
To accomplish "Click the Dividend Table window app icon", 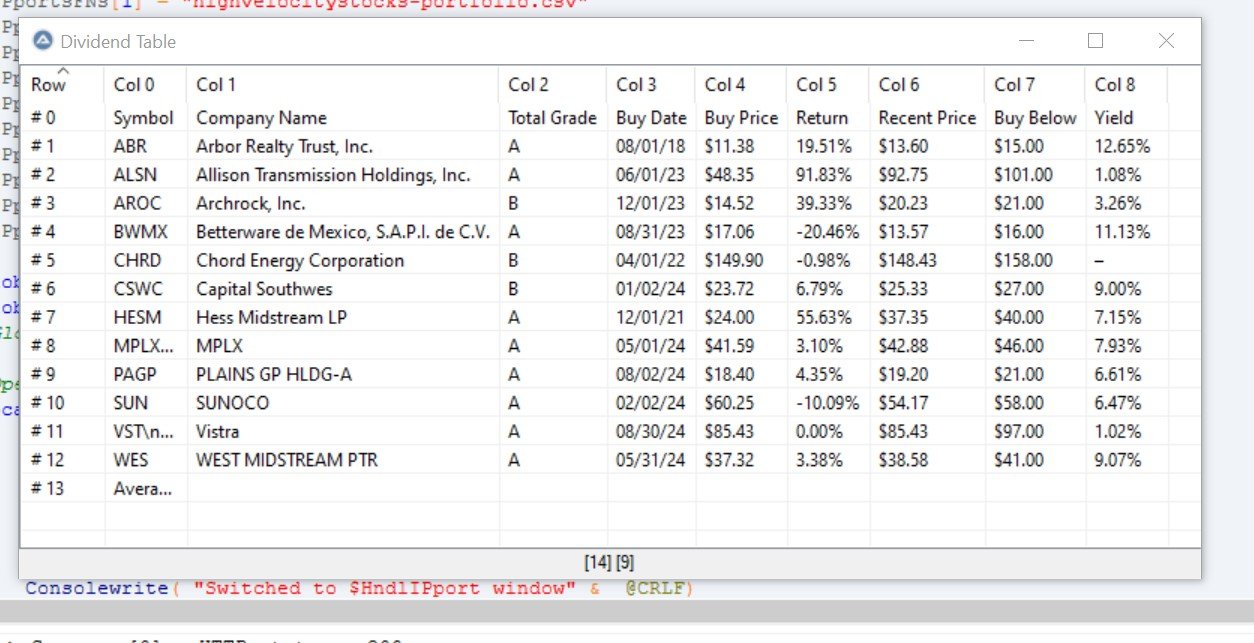I will (x=42, y=41).
